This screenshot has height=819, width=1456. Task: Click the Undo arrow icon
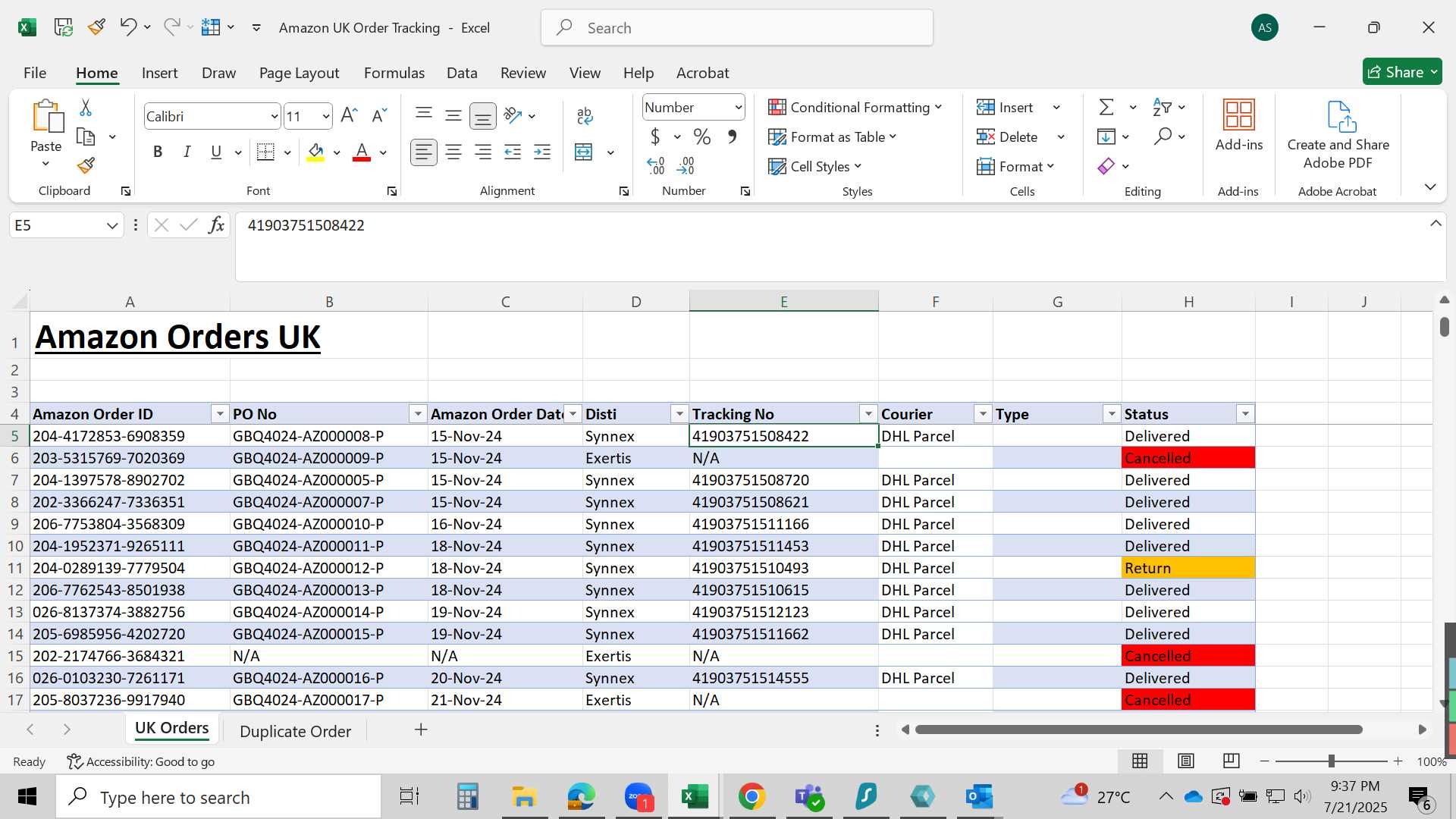127,27
